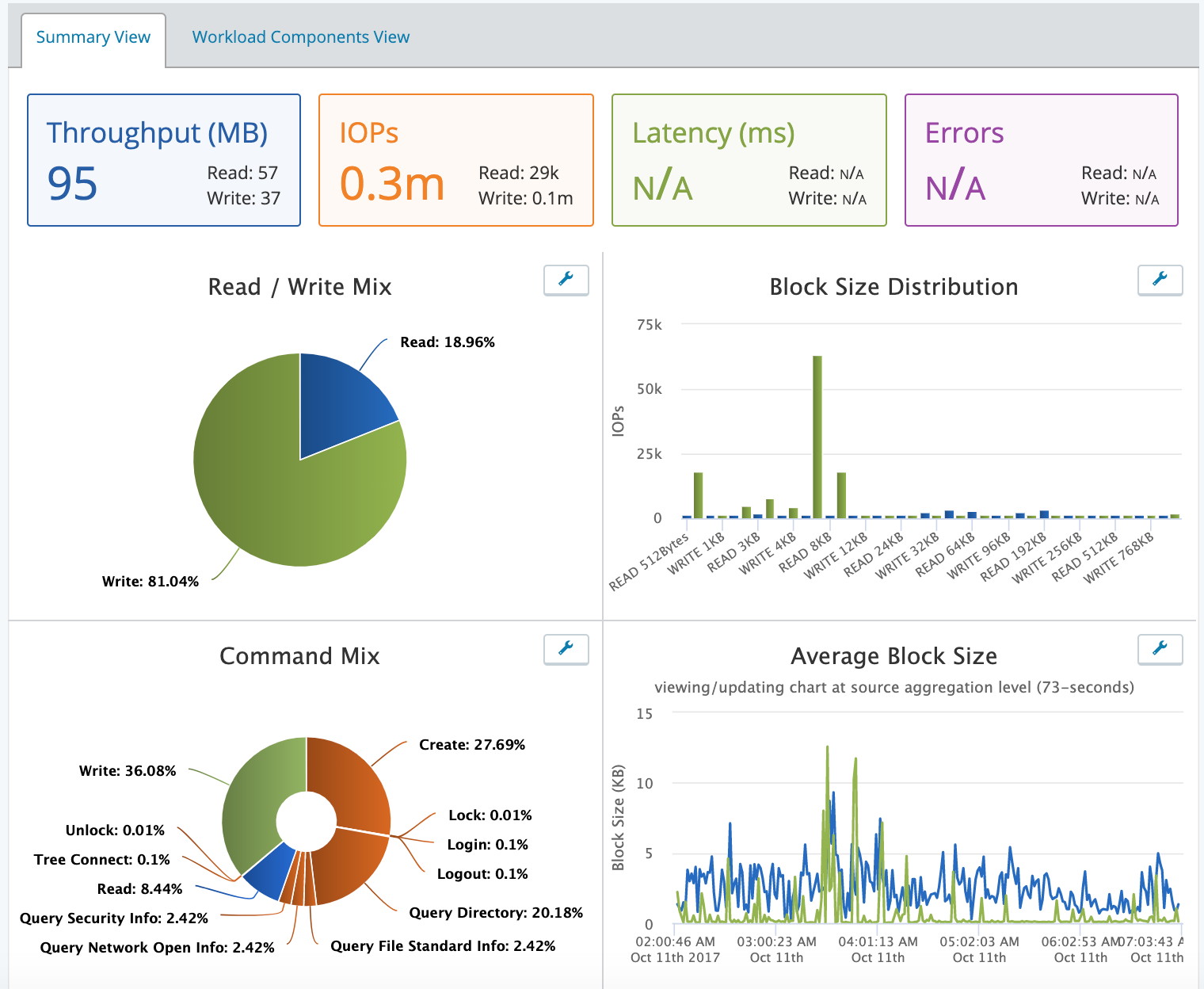Click the Write: 37 throughput value
The height and width of the screenshot is (989, 1204).
(x=244, y=198)
